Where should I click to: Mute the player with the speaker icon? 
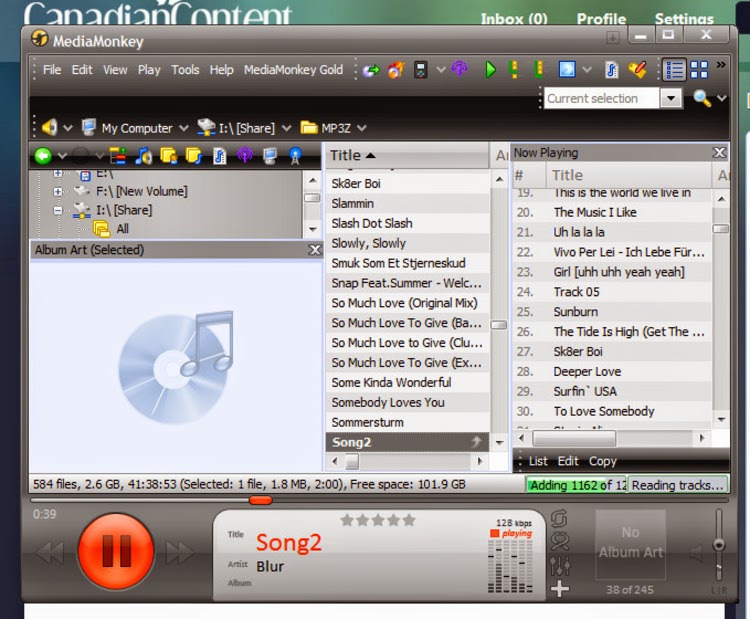pos(696,553)
